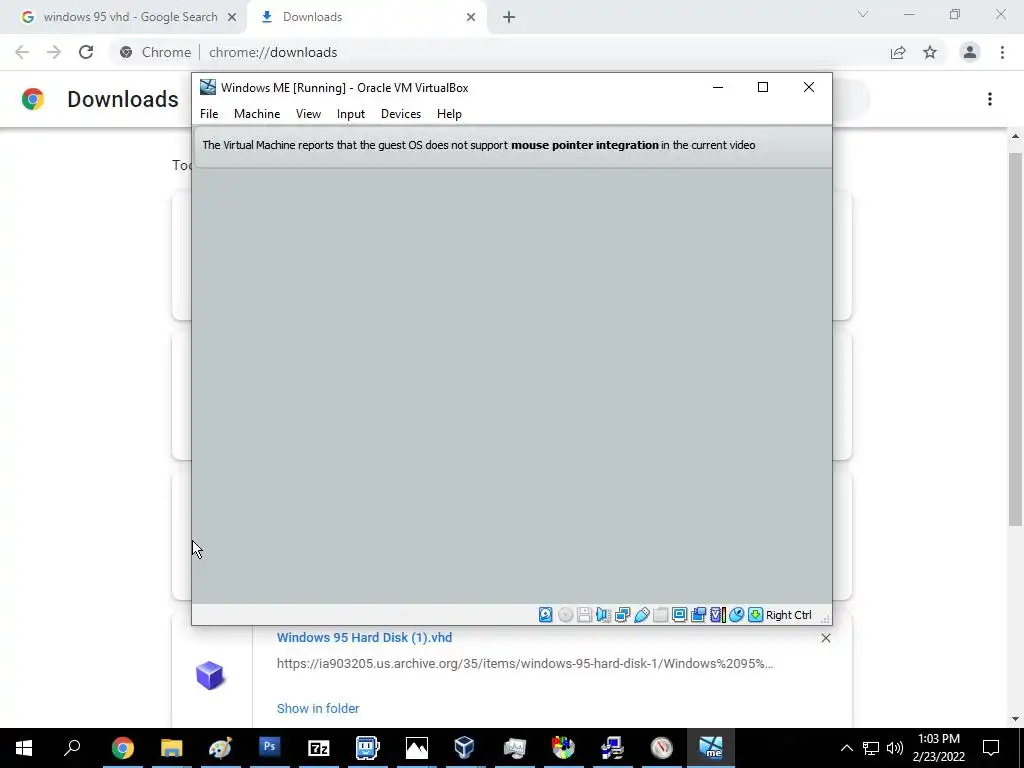The width and height of the screenshot is (1024, 768).
Task: Open the Downloads page more actions menu
Action: (990, 99)
